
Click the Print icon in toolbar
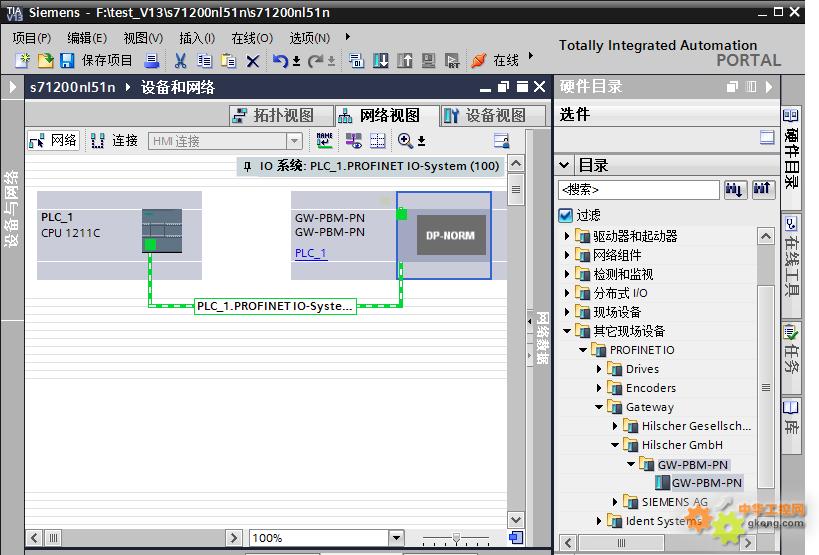pos(152,61)
